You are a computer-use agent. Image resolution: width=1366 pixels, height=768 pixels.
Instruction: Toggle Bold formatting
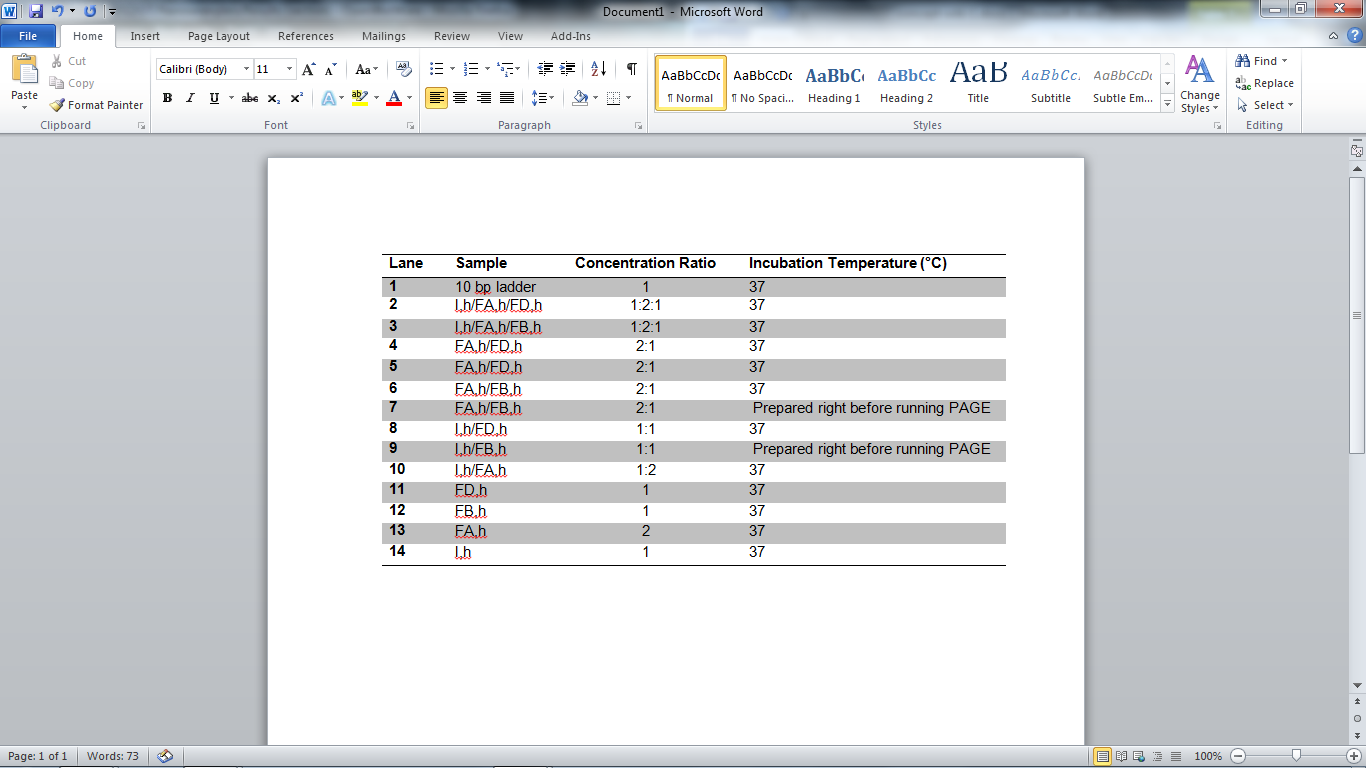(167, 98)
